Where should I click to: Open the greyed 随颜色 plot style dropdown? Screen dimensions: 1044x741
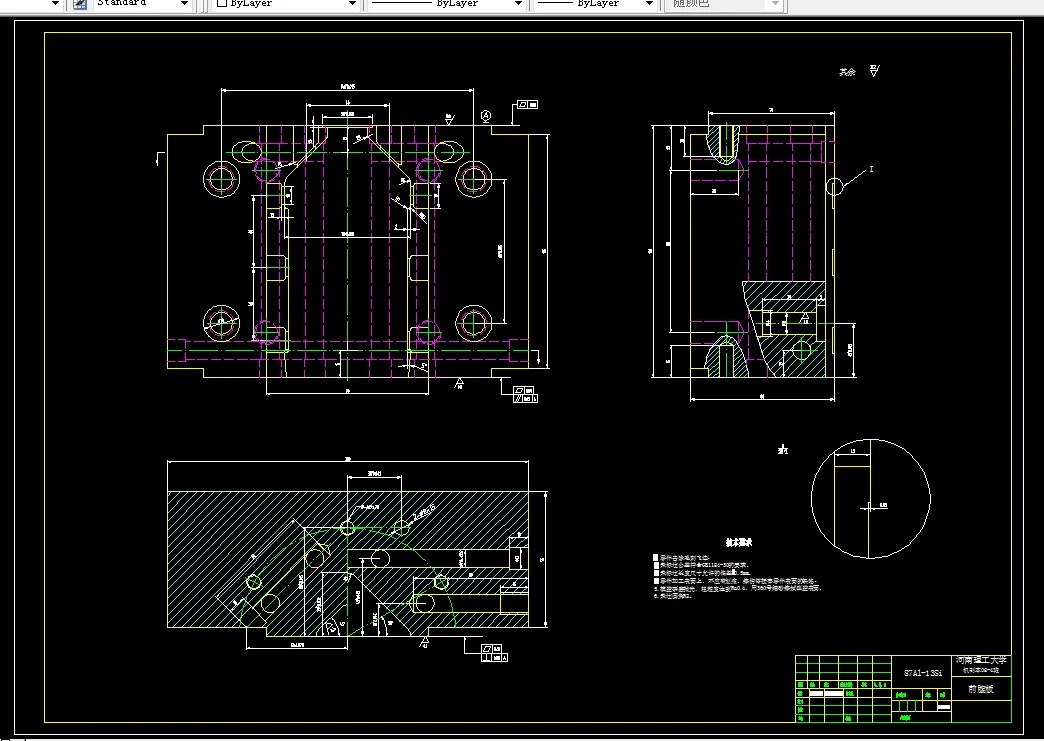[775, 4]
